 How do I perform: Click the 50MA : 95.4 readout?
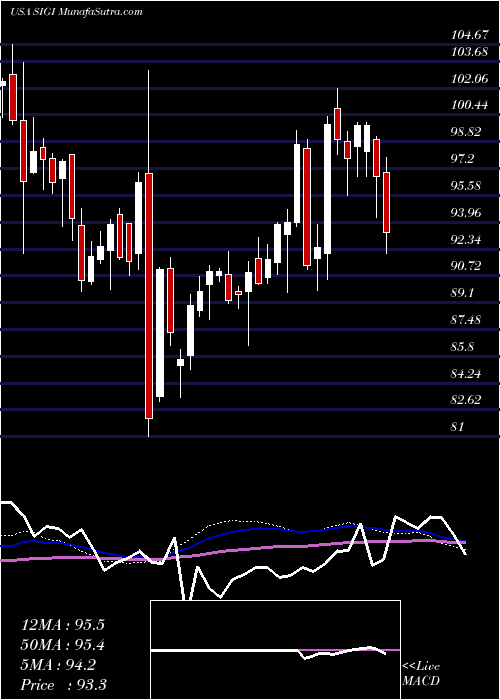point(62,645)
